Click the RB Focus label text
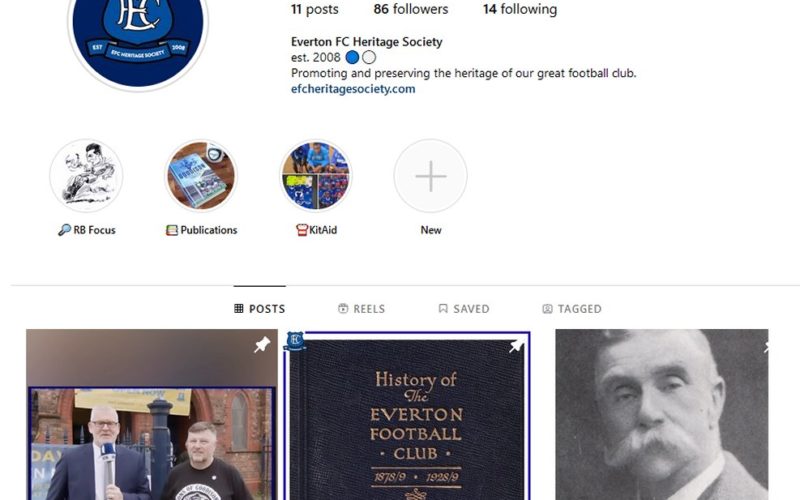The width and height of the screenshot is (800, 500). (94, 230)
